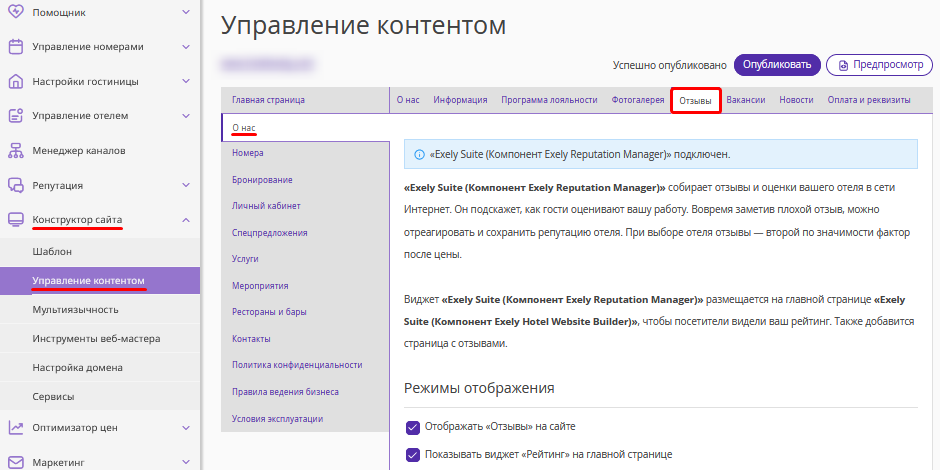Click the icon beside Управление отелем
Viewport: 940px width, 470px height.
tap(16, 116)
